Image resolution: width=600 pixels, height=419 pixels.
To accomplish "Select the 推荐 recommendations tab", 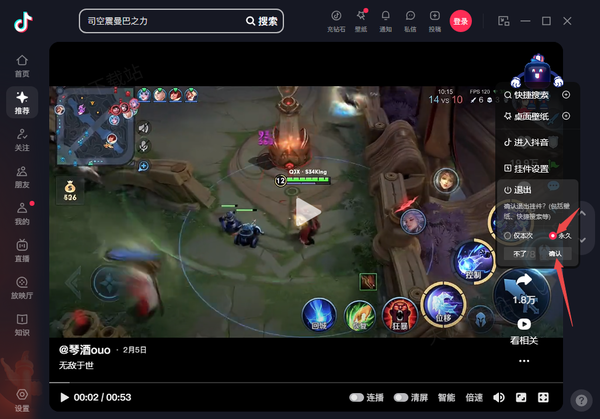I will click(x=22, y=103).
